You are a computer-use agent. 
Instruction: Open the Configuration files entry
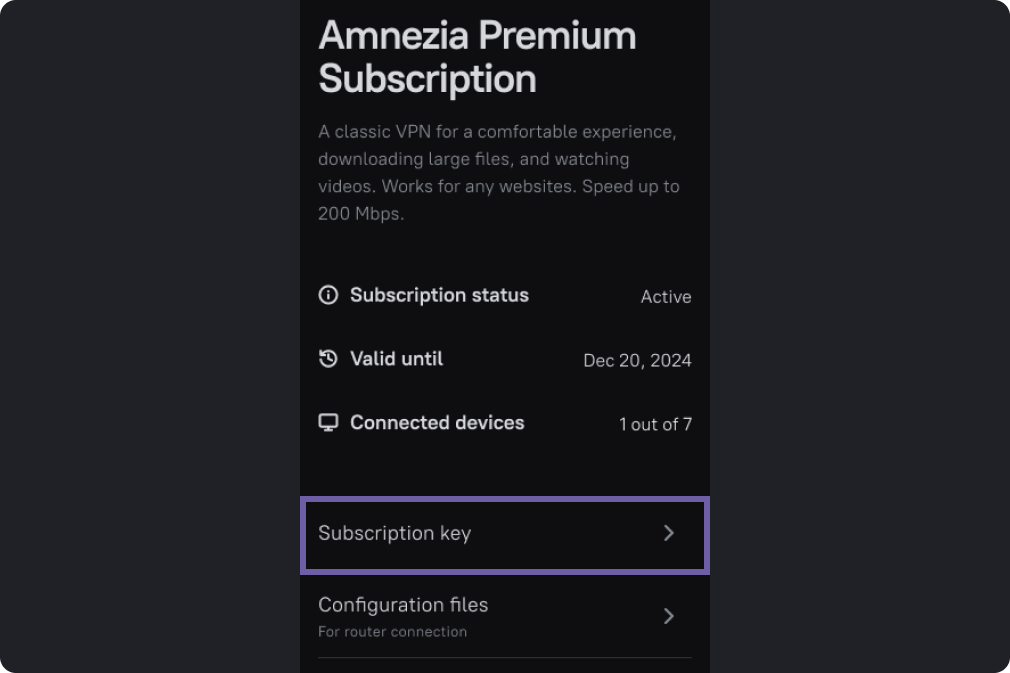pos(505,616)
